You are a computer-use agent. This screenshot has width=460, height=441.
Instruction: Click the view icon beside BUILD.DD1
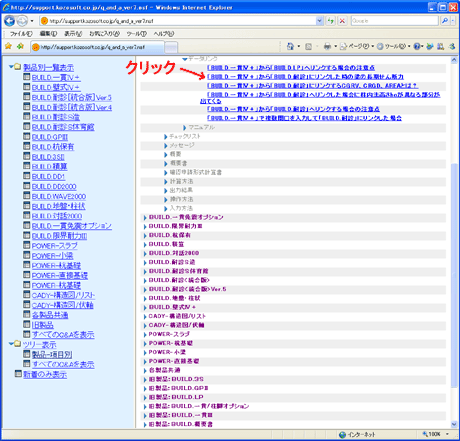[x=27, y=176]
